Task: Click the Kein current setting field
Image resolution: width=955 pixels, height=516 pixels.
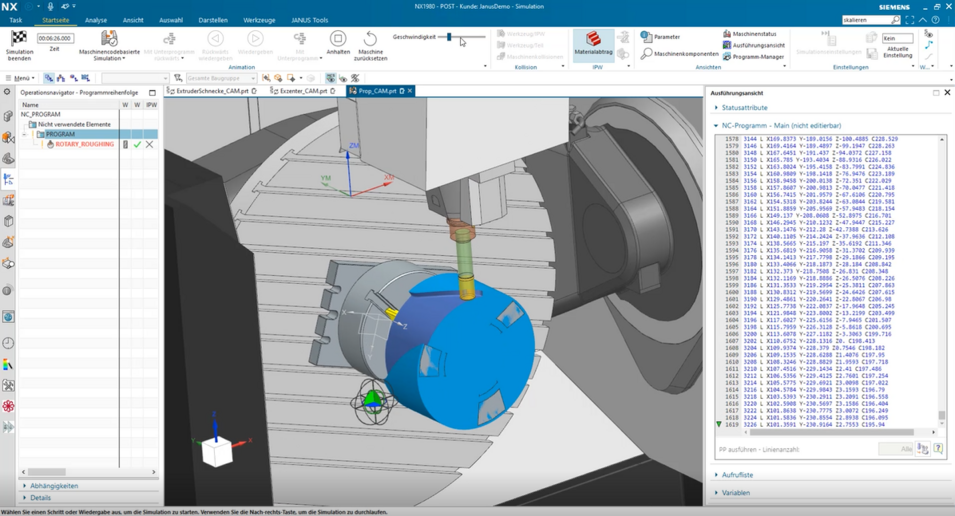Action: point(897,38)
